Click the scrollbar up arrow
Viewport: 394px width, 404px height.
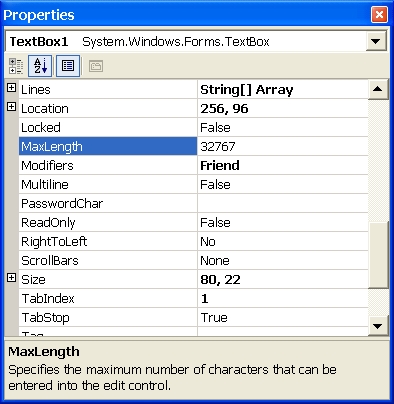[378, 89]
